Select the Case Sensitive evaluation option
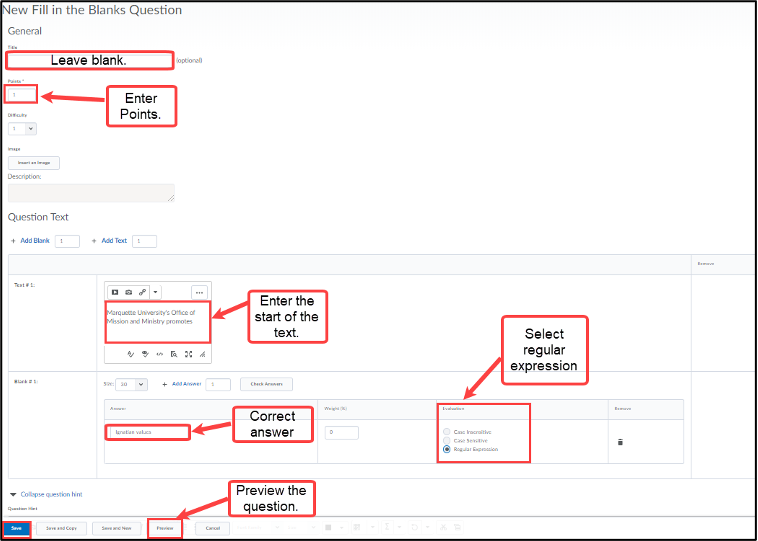 [446, 440]
